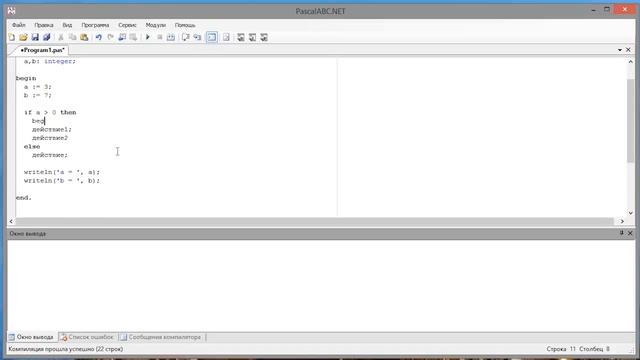Image resolution: width=640 pixels, height=360 pixels.
Task: Open the Сервис menu
Action: pyautogui.click(x=127, y=25)
